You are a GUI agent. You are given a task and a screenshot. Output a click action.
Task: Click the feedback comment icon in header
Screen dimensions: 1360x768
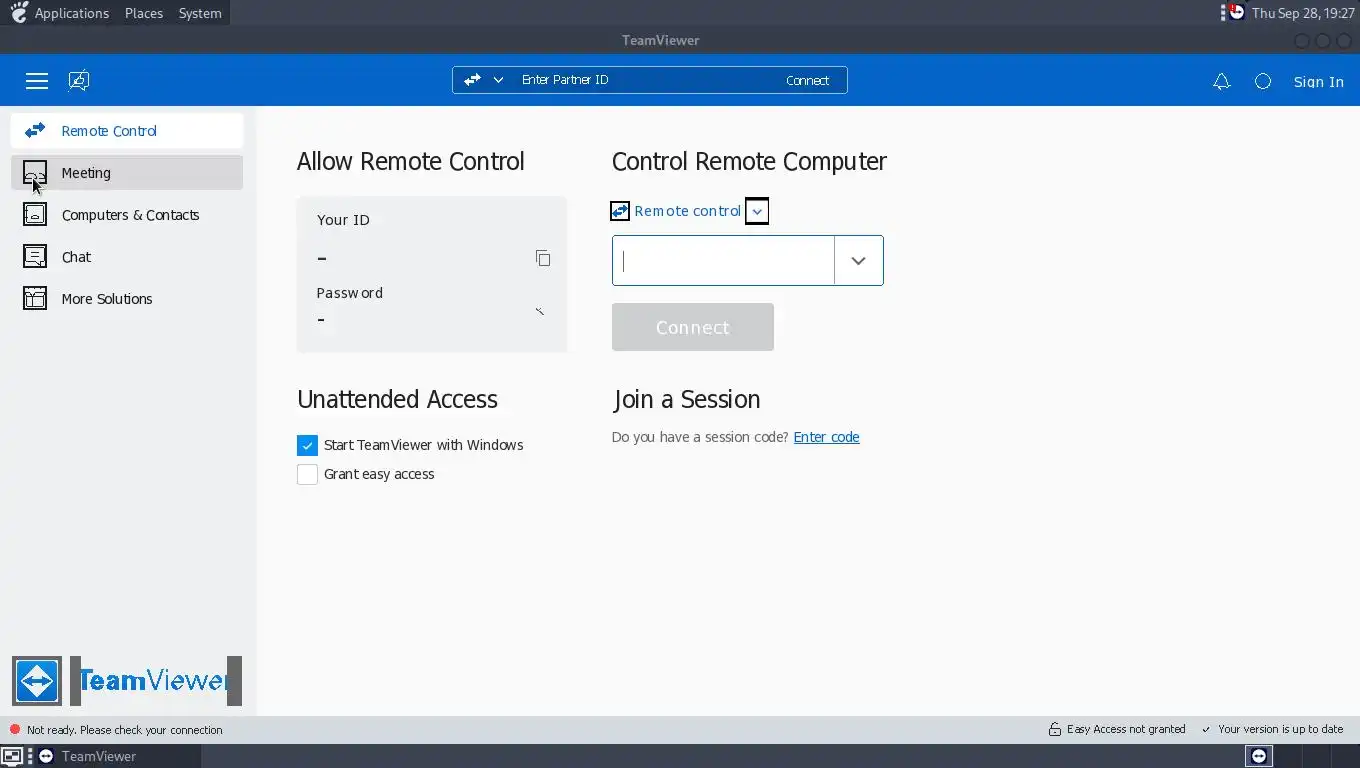click(79, 81)
